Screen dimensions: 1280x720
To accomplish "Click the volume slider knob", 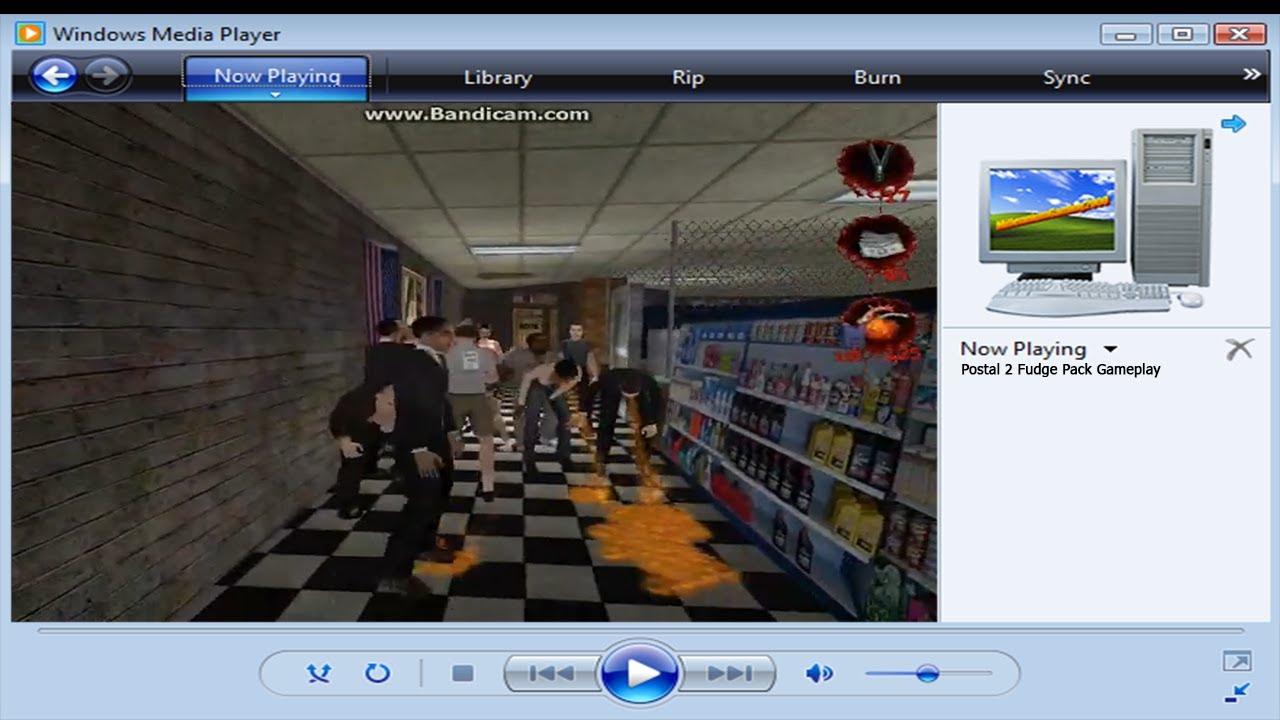I will point(928,673).
